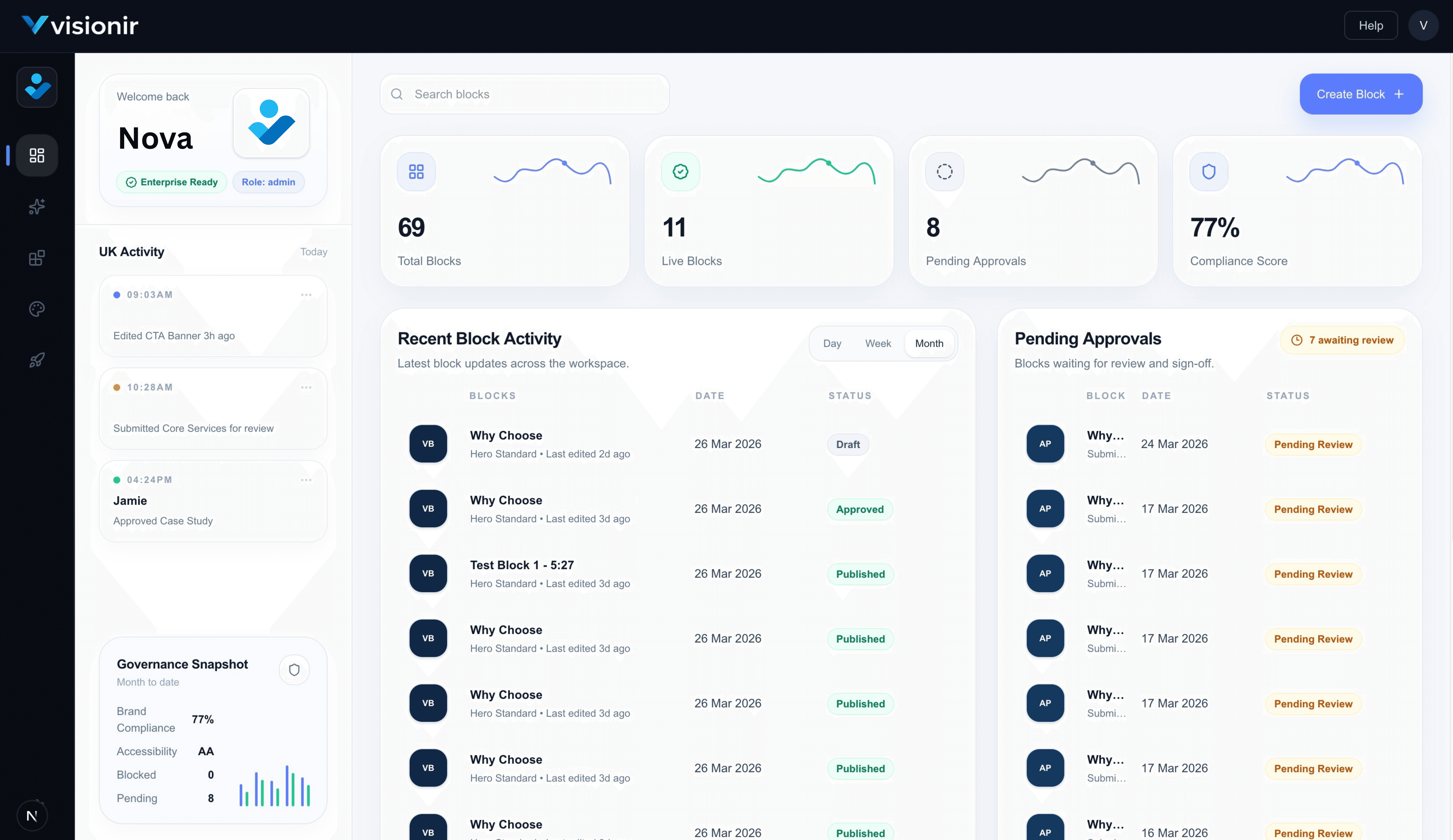Open the dashboard grid icon in sidebar
Screen dimensions: 1453x840
[37, 155]
